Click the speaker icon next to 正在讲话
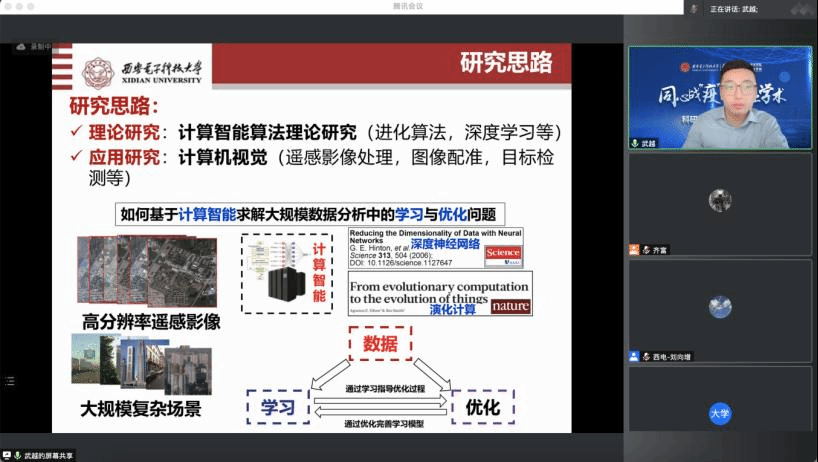The height and width of the screenshot is (462, 818). coord(694,8)
